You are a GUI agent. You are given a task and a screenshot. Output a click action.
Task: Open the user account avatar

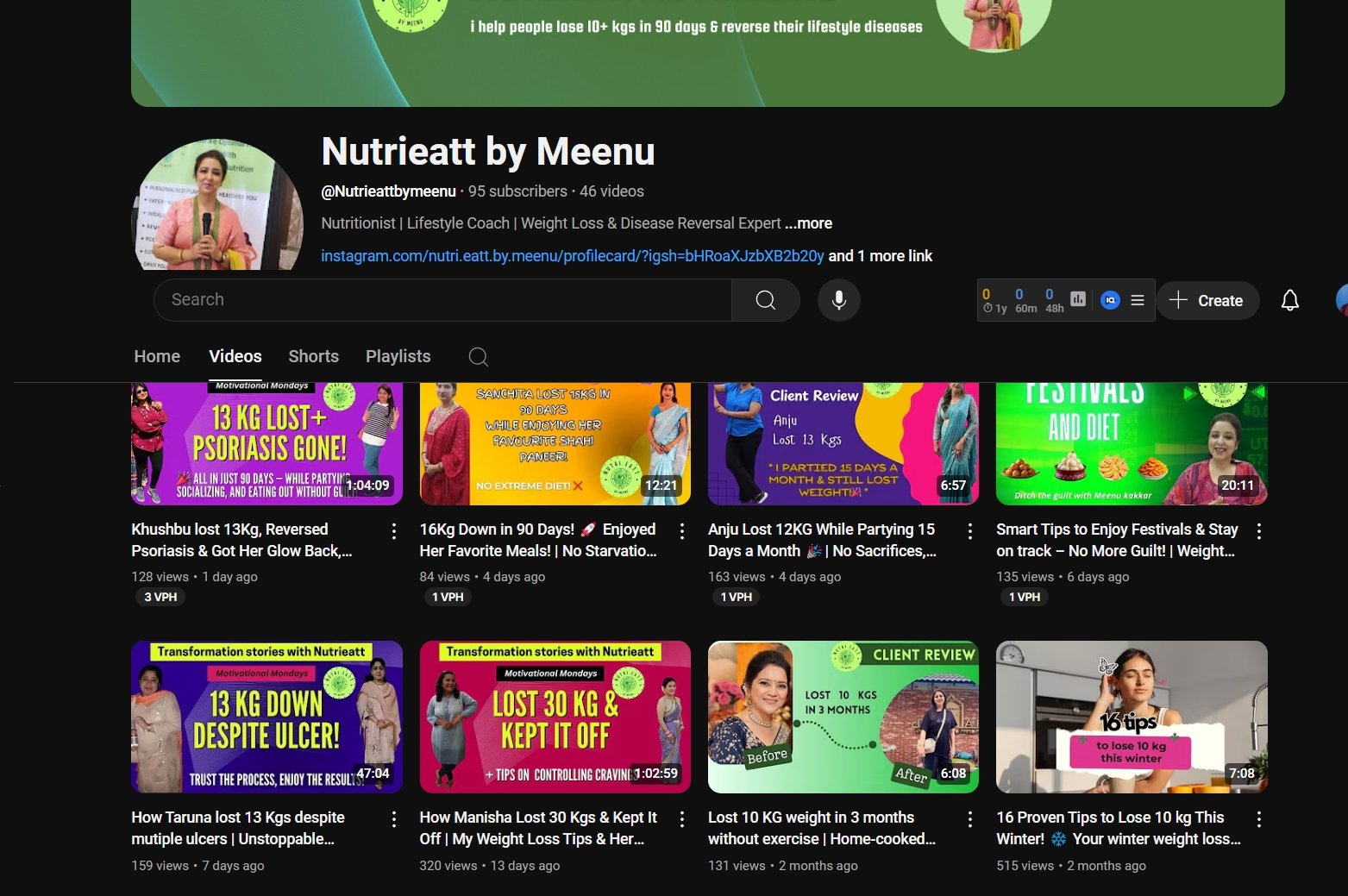click(x=1341, y=300)
